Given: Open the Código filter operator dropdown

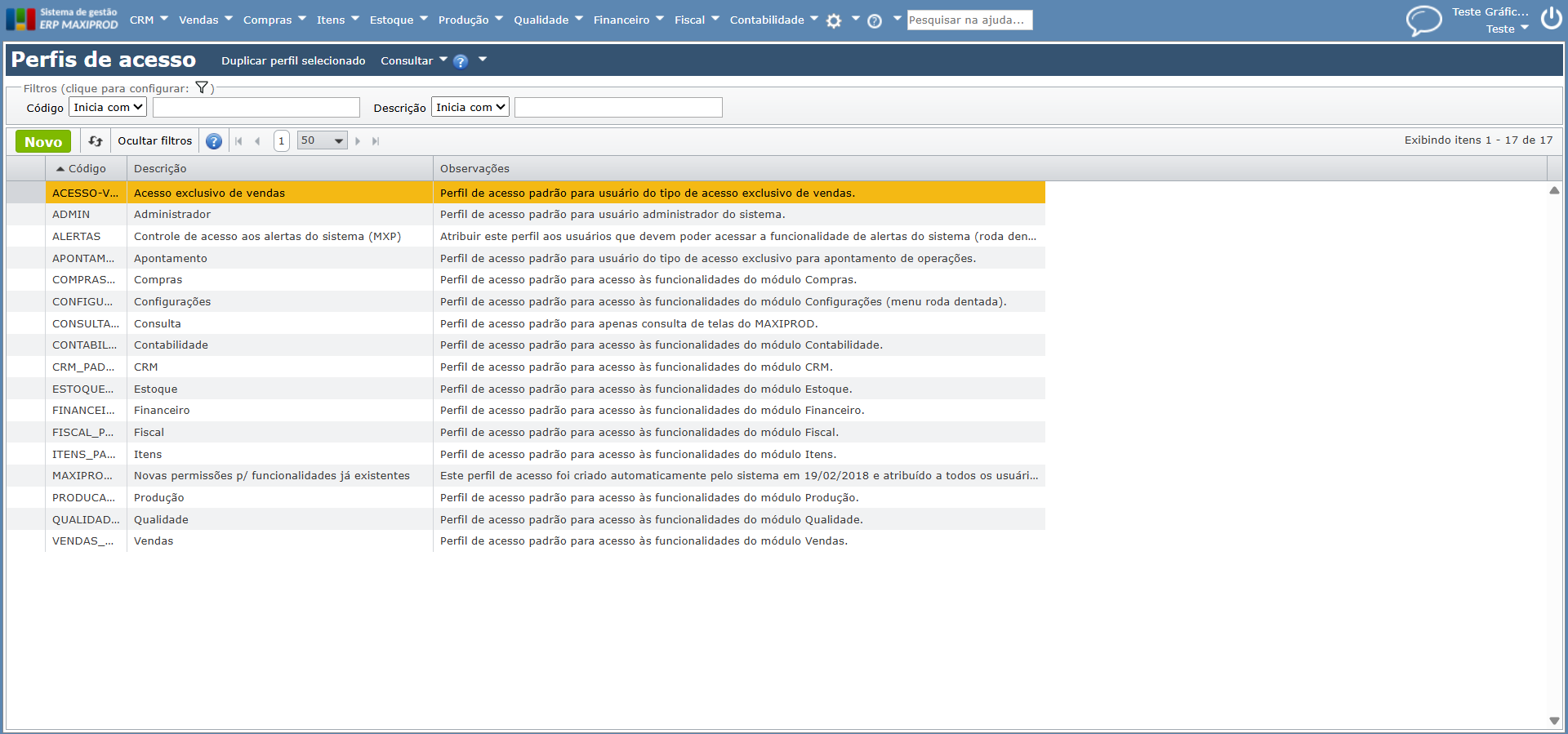Looking at the screenshot, I should coord(108,107).
